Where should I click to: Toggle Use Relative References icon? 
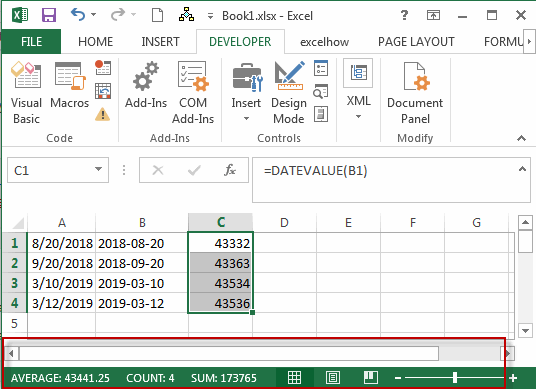click(x=103, y=91)
